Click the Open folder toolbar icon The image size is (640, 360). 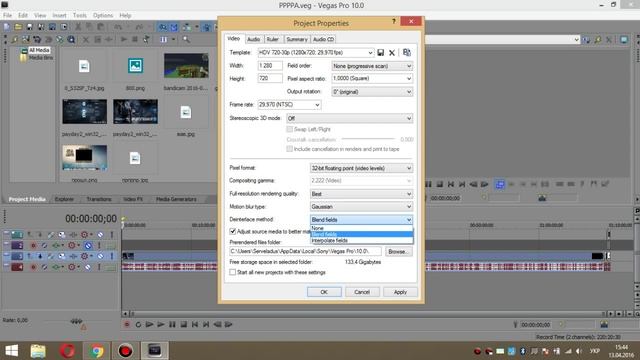pyautogui.click(x=18, y=27)
